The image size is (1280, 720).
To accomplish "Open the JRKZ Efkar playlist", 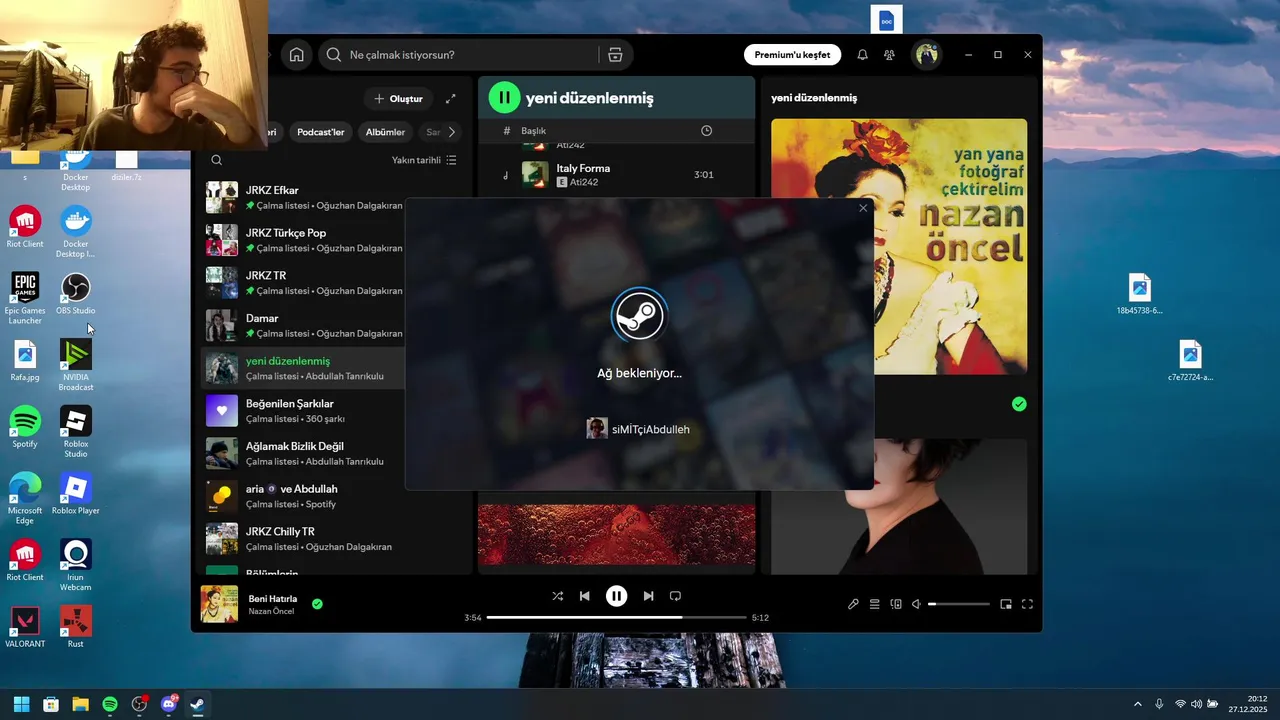I will 303,197.
